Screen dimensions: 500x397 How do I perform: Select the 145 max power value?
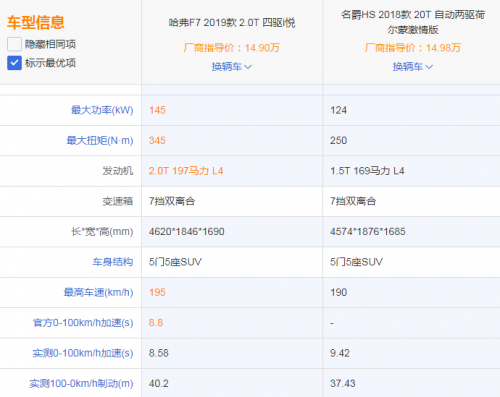coord(157,110)
